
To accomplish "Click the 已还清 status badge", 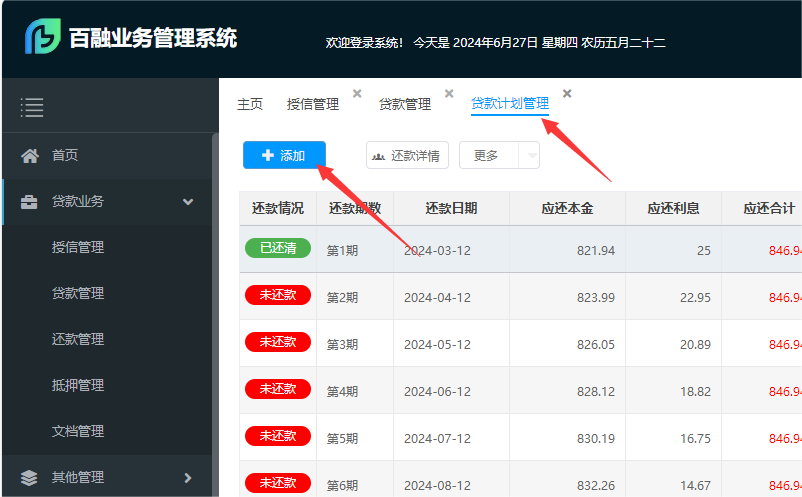I will pos(278,248).
